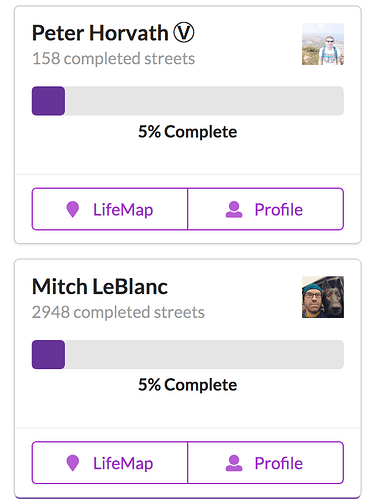379x499 pixels.
Task: Click Mitch LeBlanc's purple progress bar
Action: (x=48, y=354)
